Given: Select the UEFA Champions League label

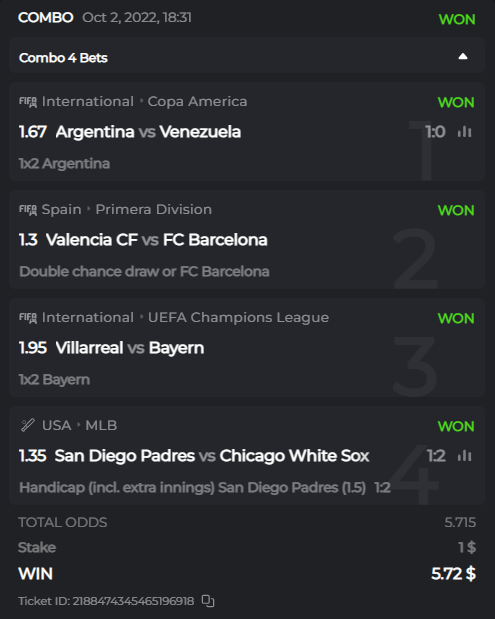Looking at the screenshot, I should (238, 318).
